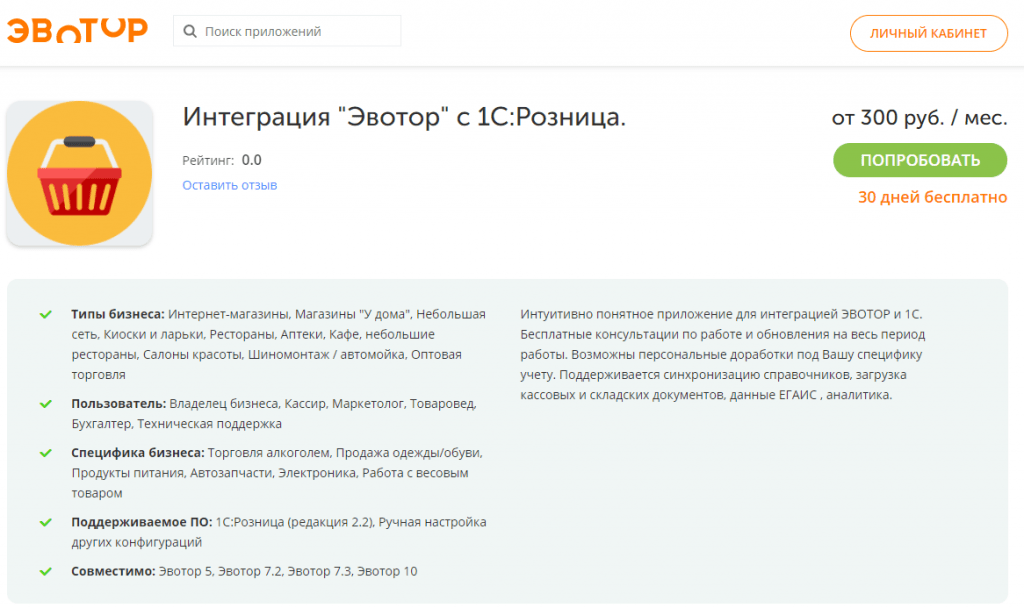Image resolution: width=1024 pixels, height=608 pixels.
Task: Click the Специфика бизнеса label
Action: pos(138,453)
